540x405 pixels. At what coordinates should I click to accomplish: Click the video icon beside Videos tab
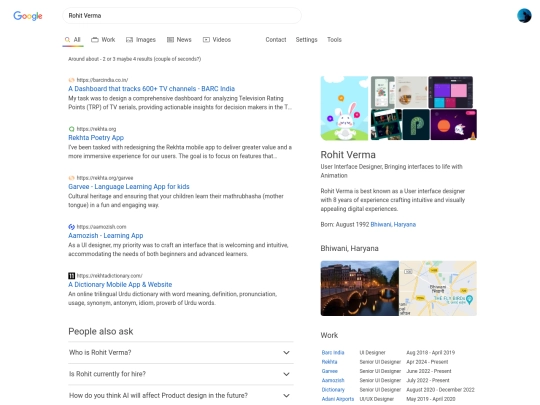click(206, 40)
